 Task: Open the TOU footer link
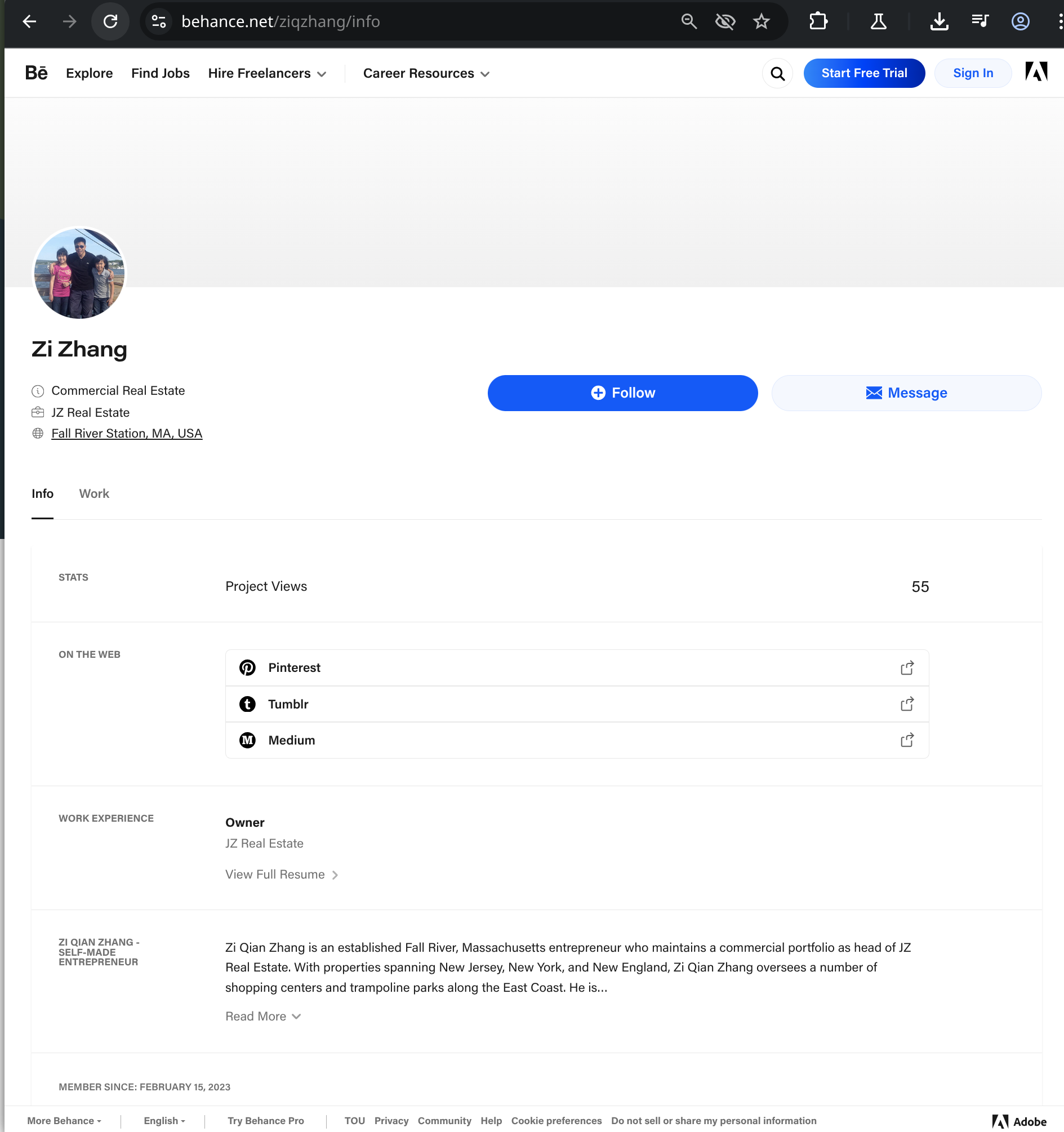coord(355,1121)
